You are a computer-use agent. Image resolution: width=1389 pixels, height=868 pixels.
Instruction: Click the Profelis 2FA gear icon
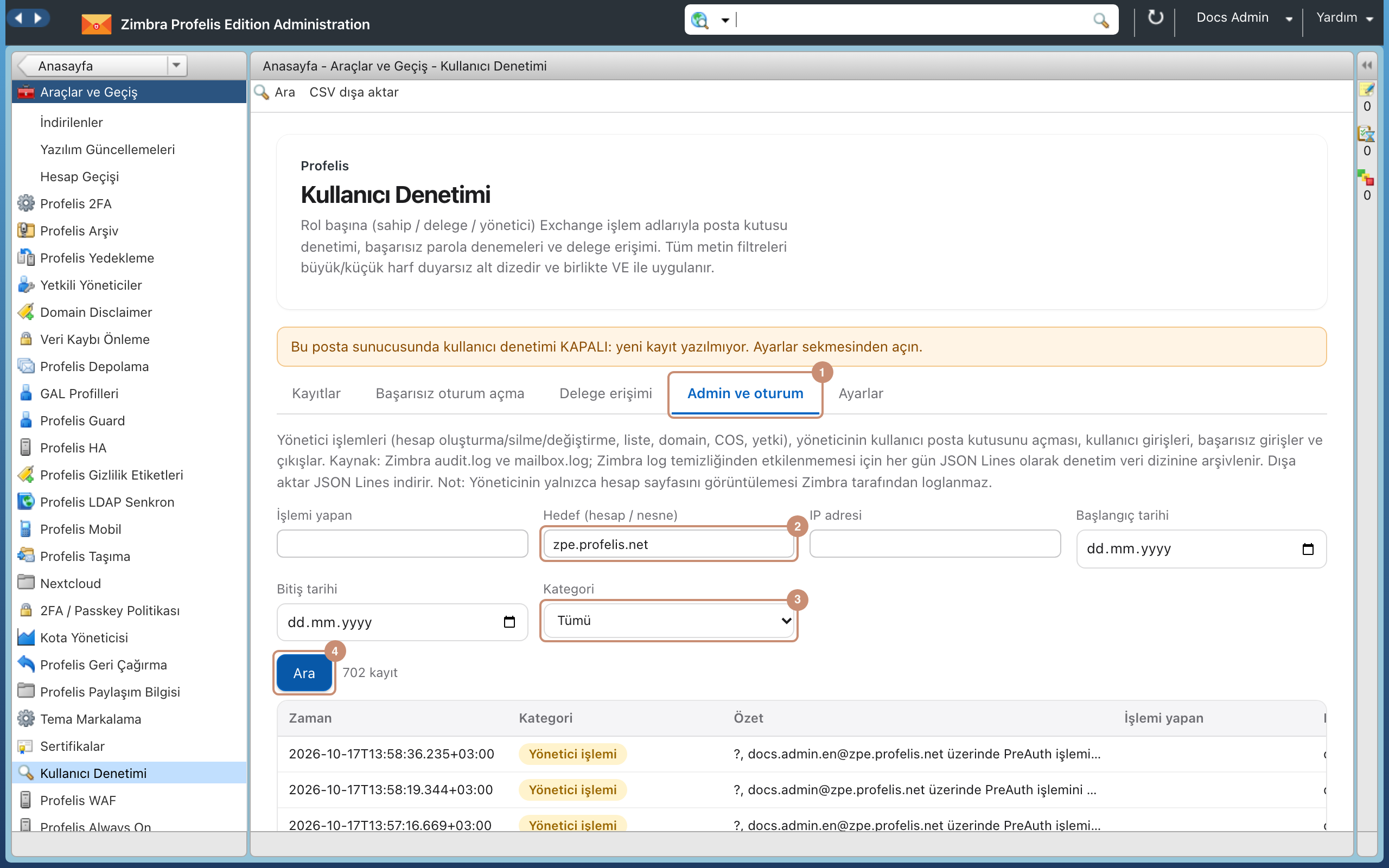tap(26, 203)
